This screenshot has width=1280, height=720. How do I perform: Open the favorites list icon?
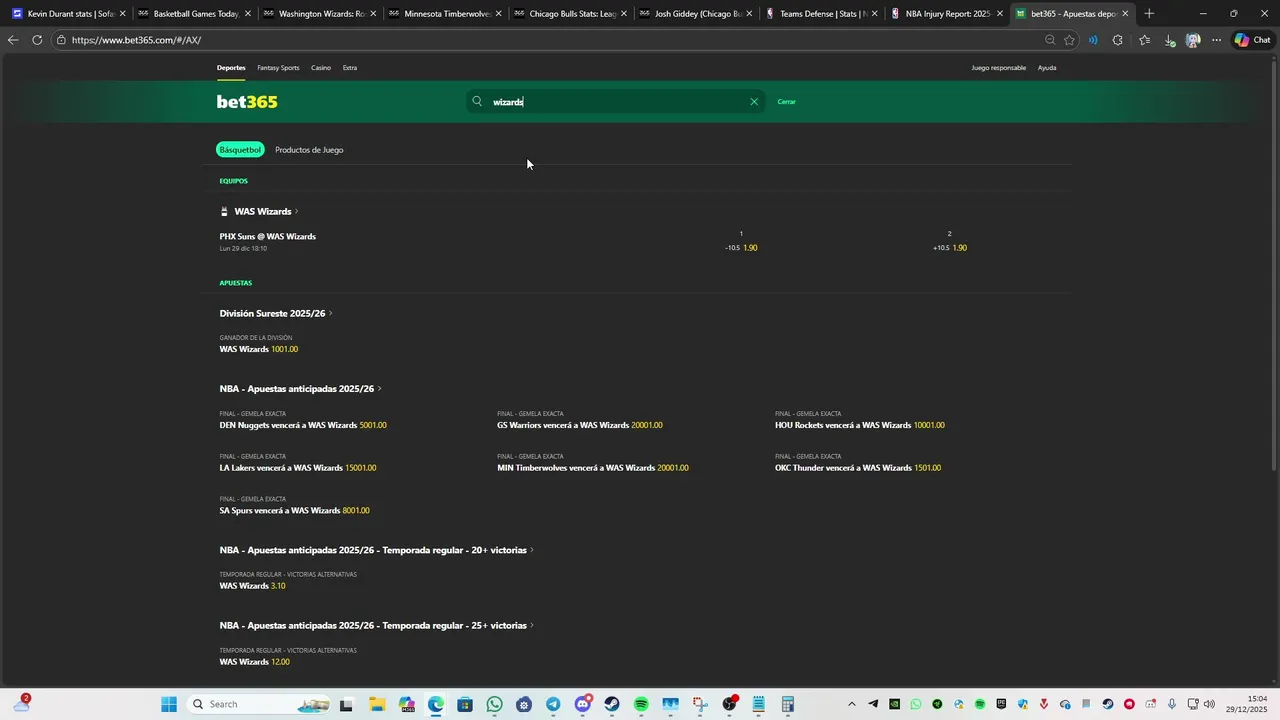coord(1144,40)
